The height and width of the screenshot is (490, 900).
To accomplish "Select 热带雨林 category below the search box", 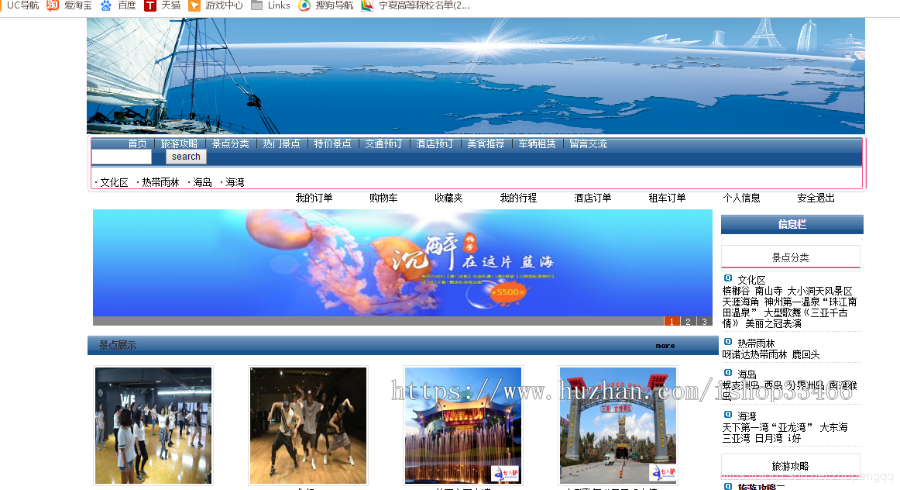I will click(160, 182).
